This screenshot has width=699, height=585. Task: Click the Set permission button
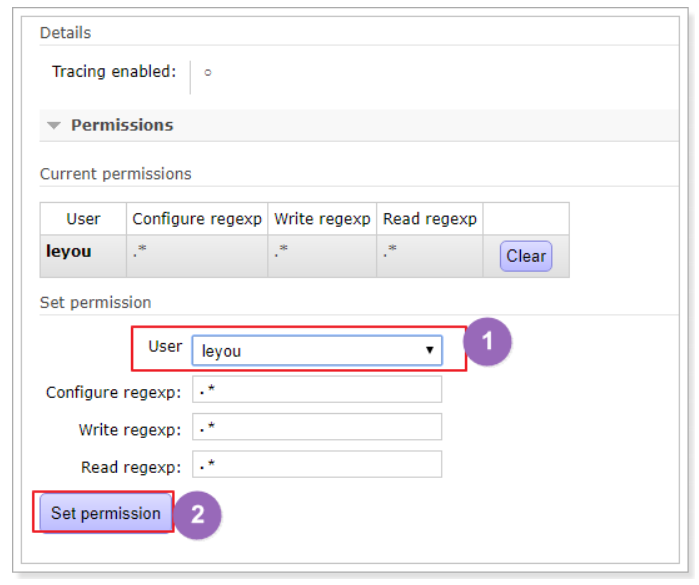point(105,513)
